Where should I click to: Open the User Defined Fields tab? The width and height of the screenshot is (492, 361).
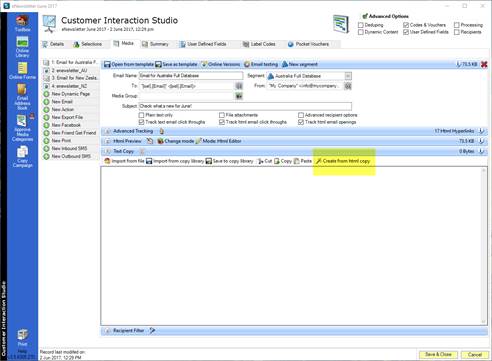(x=203, y=44)
